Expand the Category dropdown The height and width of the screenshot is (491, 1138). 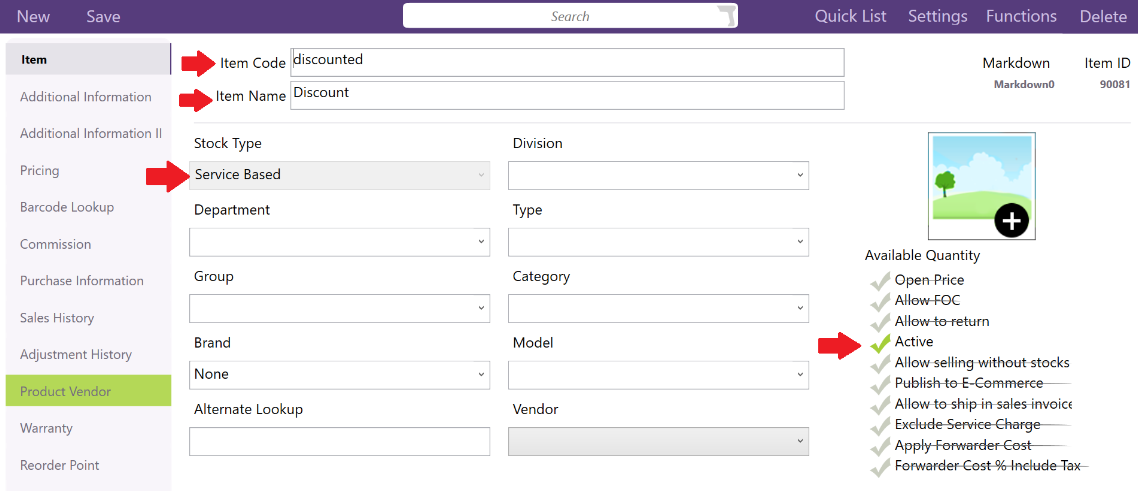658,309
